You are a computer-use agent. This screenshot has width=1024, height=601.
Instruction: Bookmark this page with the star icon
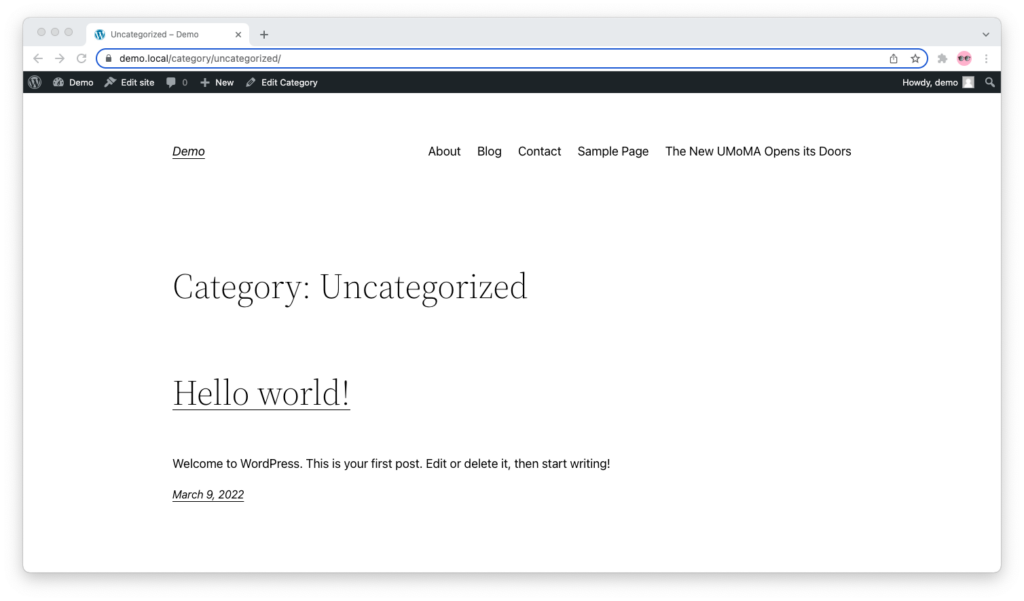pyautogui.click(x=915, y=58)
